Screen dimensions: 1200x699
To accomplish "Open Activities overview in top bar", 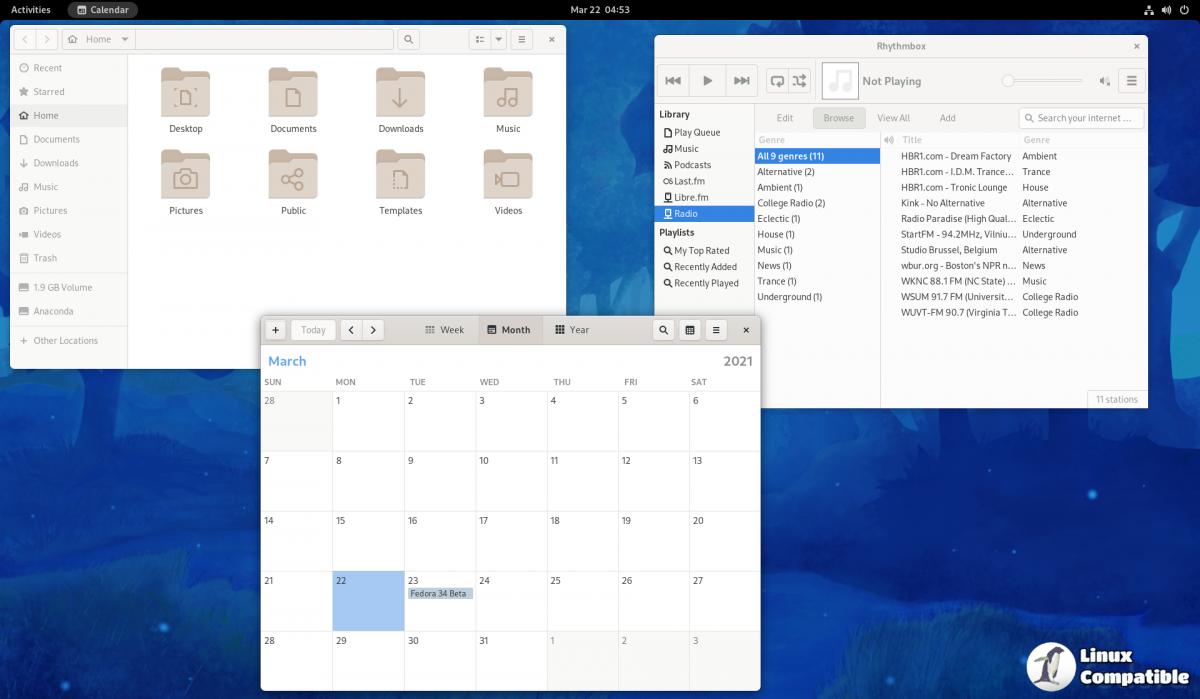I will click(31, 10).
